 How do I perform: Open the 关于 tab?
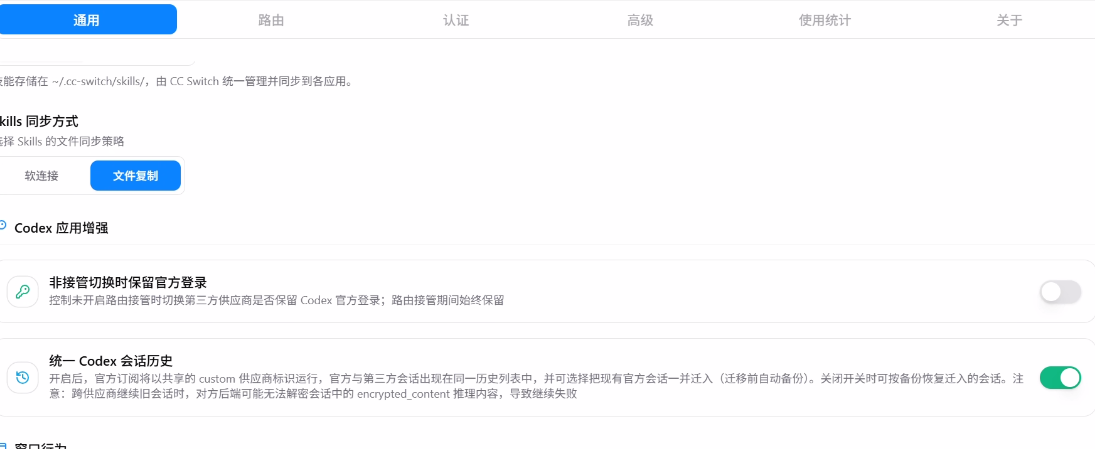1009,20
